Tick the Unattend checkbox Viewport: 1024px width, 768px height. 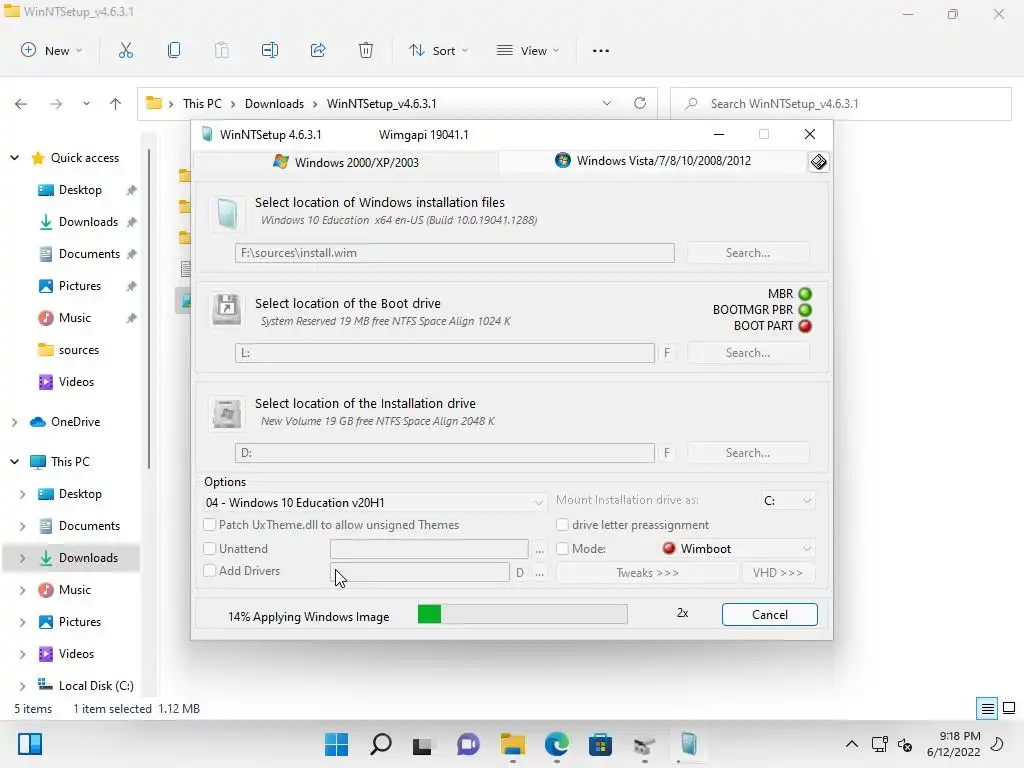point(210,549)
